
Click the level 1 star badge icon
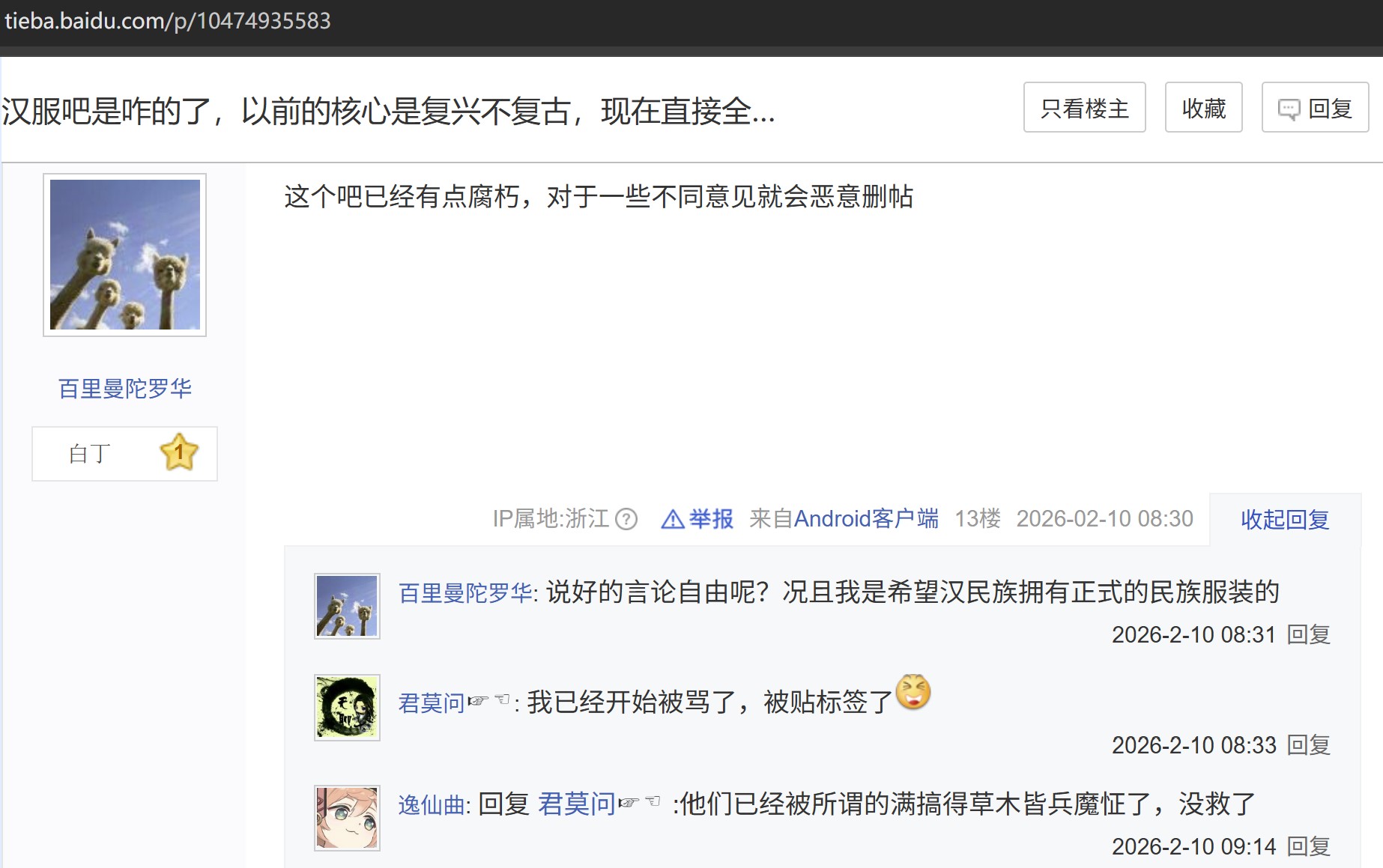click(x=179, y=452)
